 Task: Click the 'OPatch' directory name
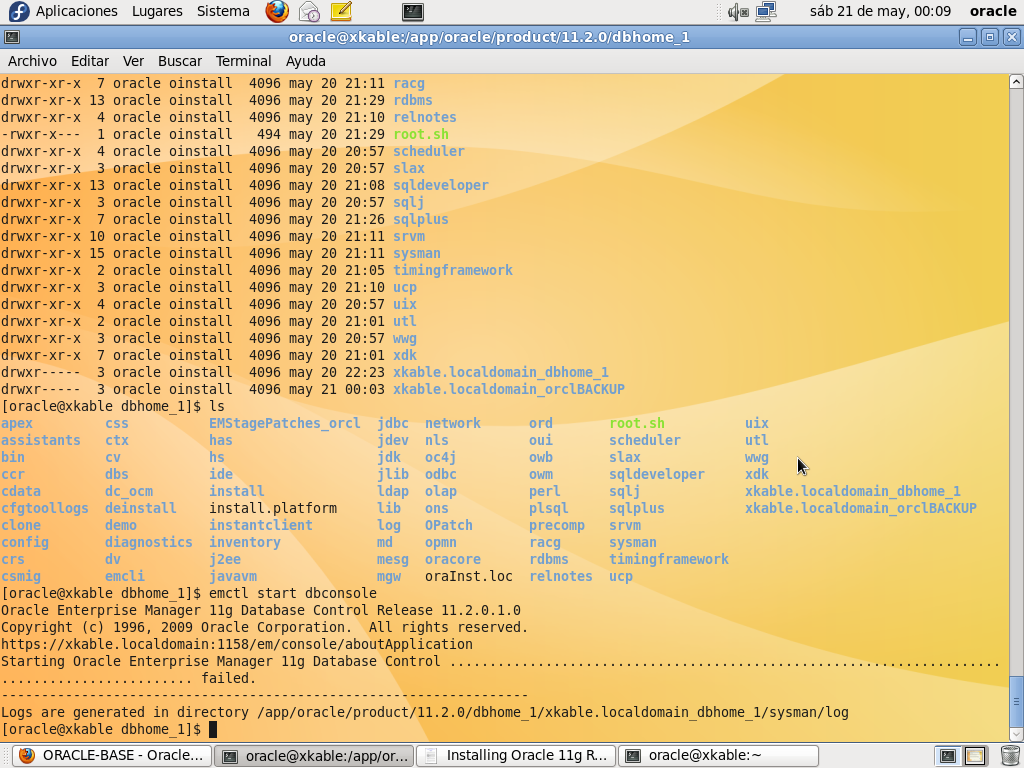coord(449,525)
